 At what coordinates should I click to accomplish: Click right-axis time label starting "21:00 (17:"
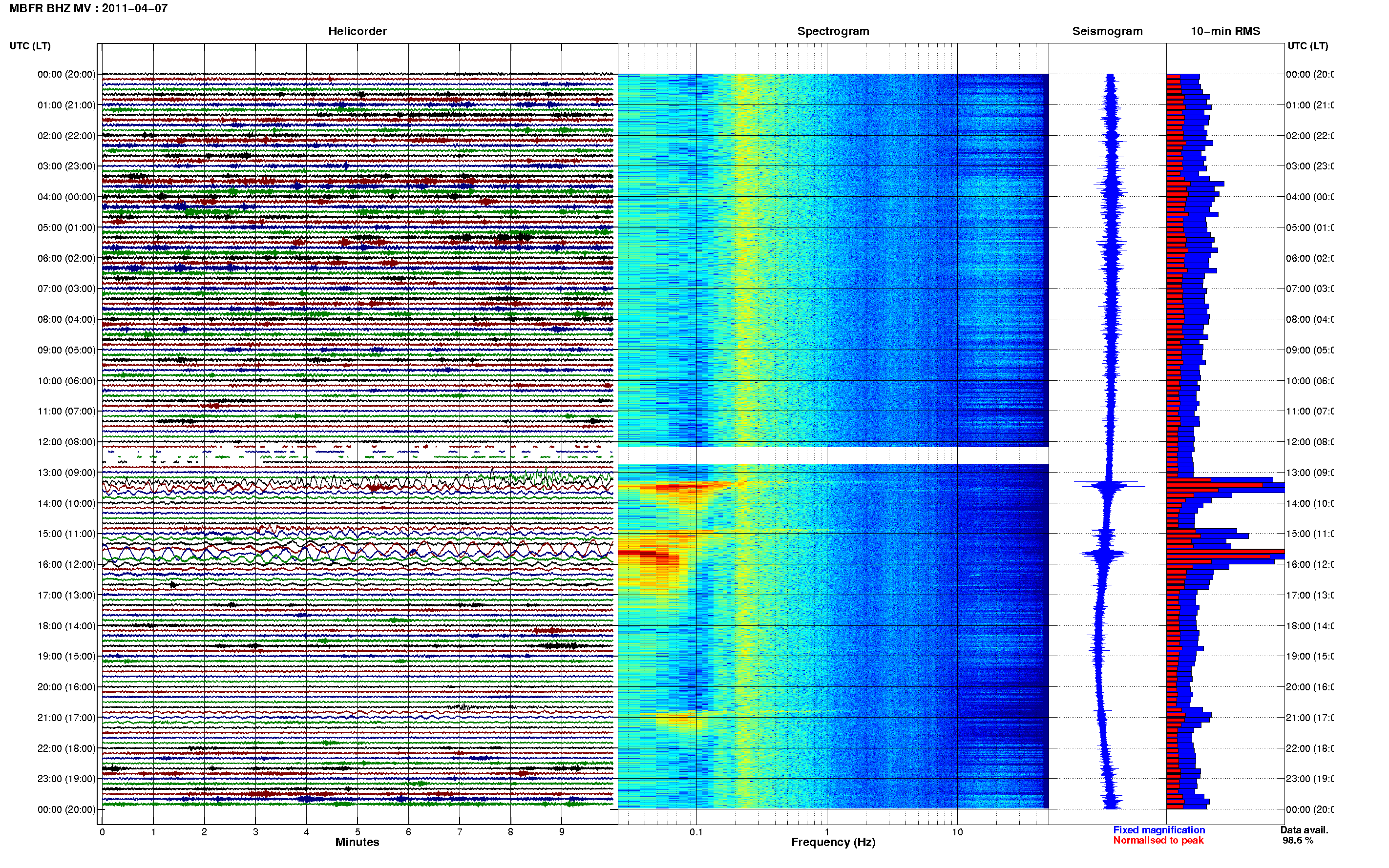pos(1310,718)
